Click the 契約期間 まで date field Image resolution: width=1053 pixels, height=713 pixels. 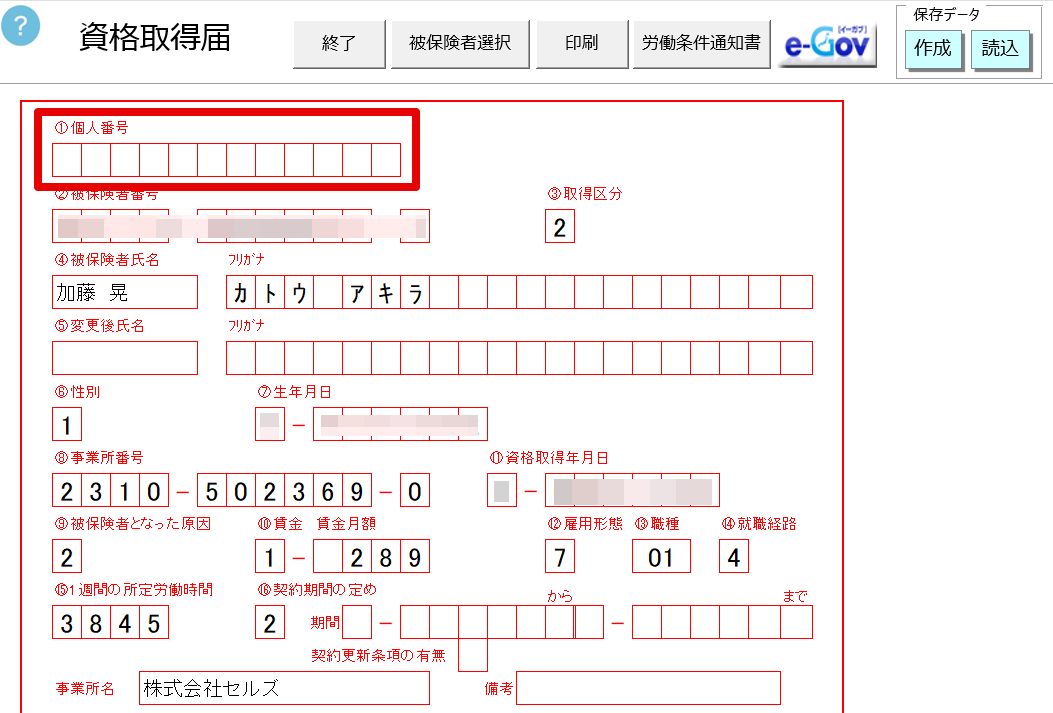[x=723, y=622]
